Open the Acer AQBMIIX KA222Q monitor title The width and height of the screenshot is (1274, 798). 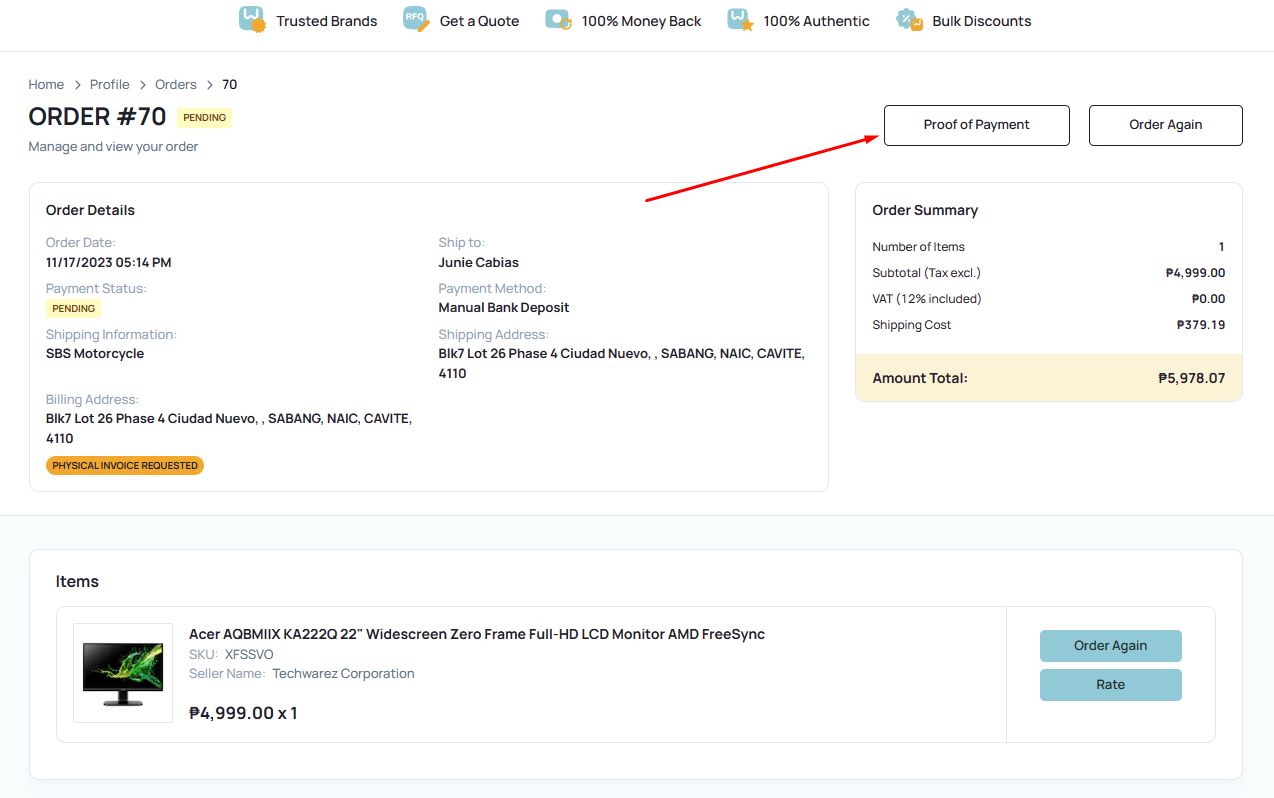(477, 634)
